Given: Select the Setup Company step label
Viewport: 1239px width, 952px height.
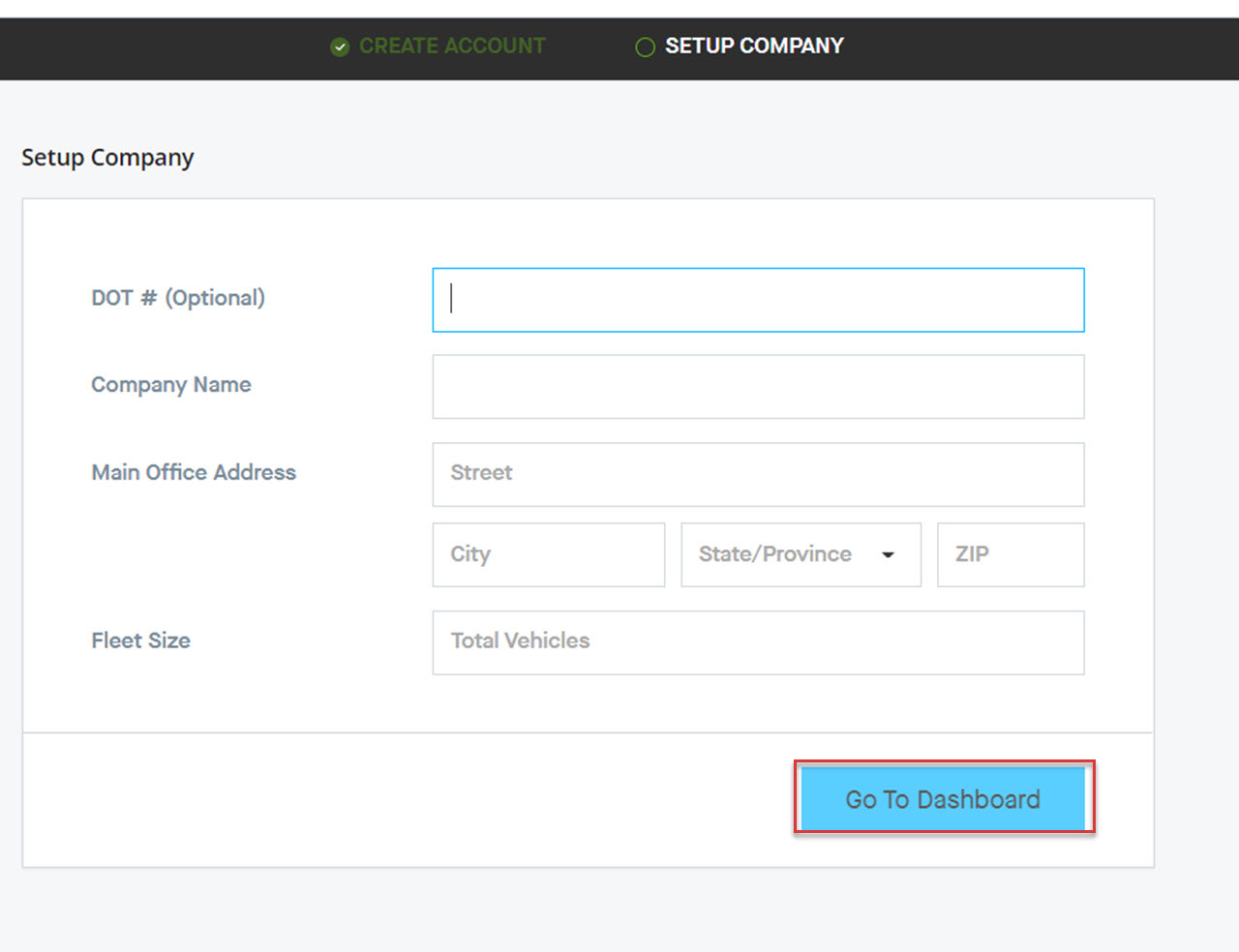Looking at the screenshot, I should click(x=754, y=45).
